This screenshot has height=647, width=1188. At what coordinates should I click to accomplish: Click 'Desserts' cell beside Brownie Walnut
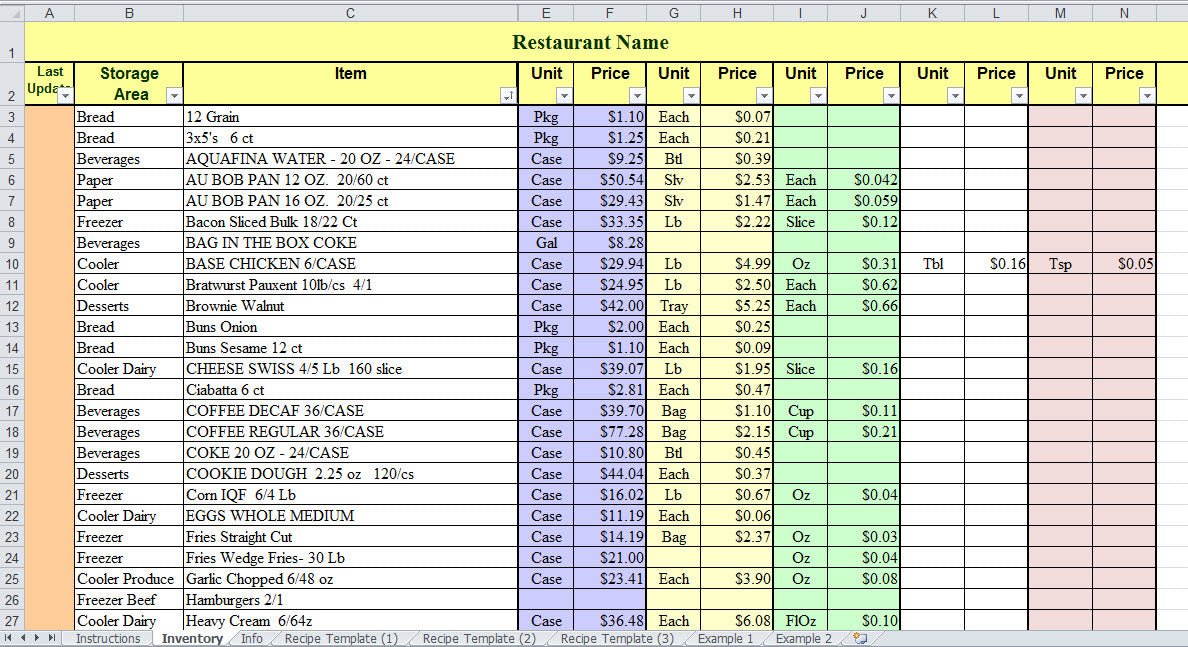[x=129, y=306]
